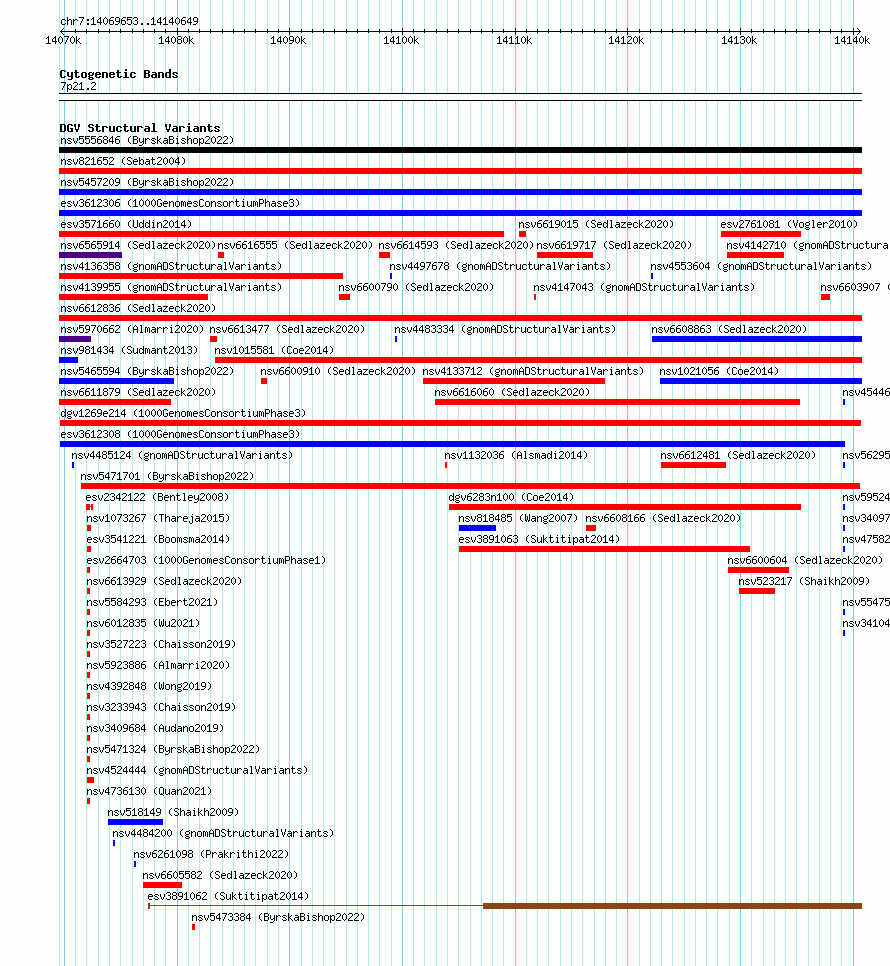This screenshot has width=890, height=966.
Task: Open esv3612308 (1000GenomesConsortiumPhase3) label
Action: click(180, 434)
